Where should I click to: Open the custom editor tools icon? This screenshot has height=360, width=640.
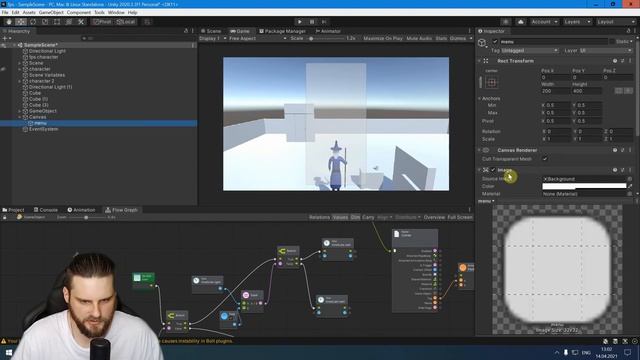tap(81, 22)
